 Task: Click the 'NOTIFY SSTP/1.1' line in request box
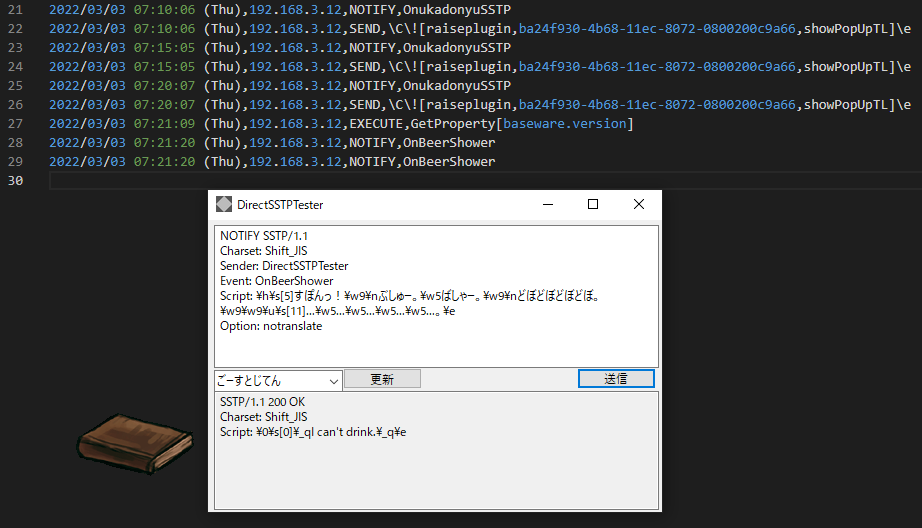(264, 236)
